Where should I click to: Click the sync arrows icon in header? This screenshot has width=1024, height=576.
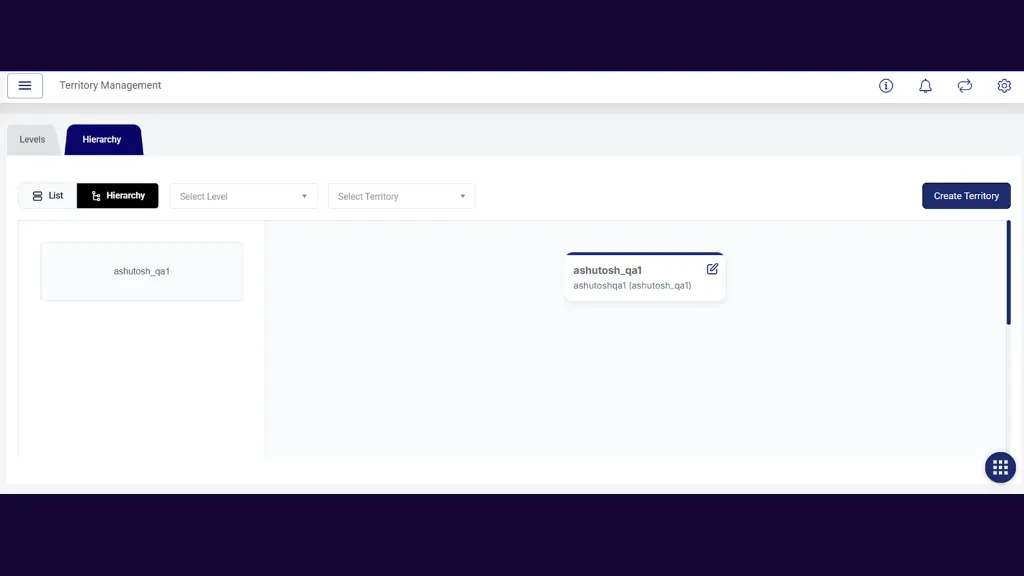click(965, 86)
